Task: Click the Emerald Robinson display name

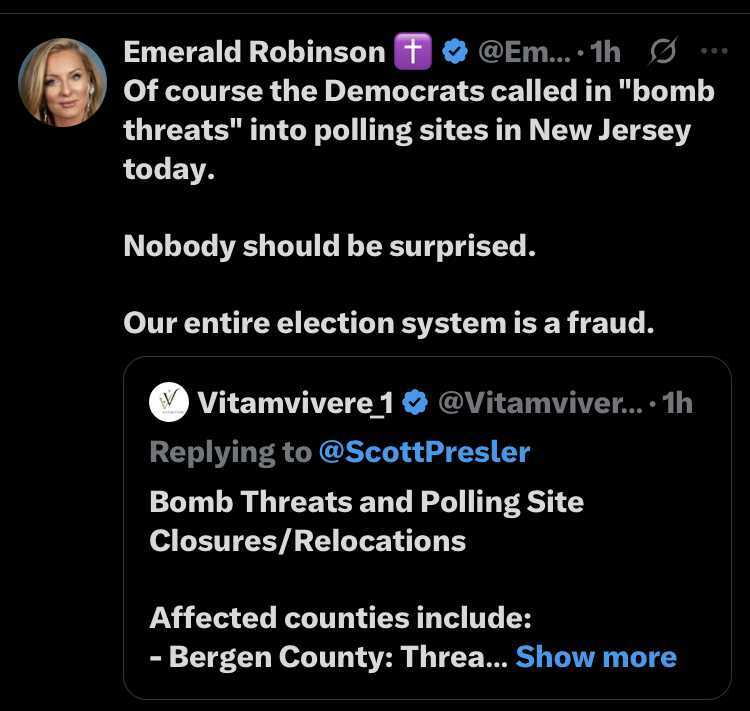Action: [x=254, y=52]
